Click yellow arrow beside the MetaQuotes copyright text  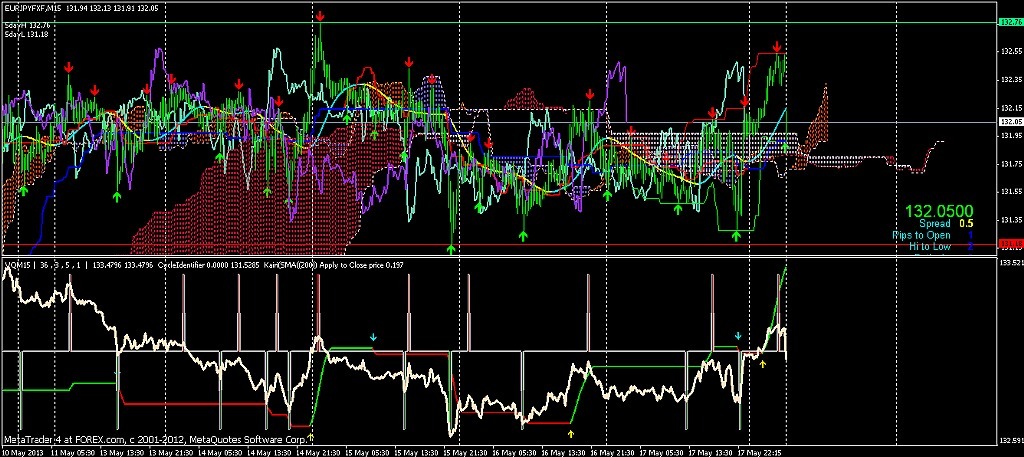click(x=310, y=437)
